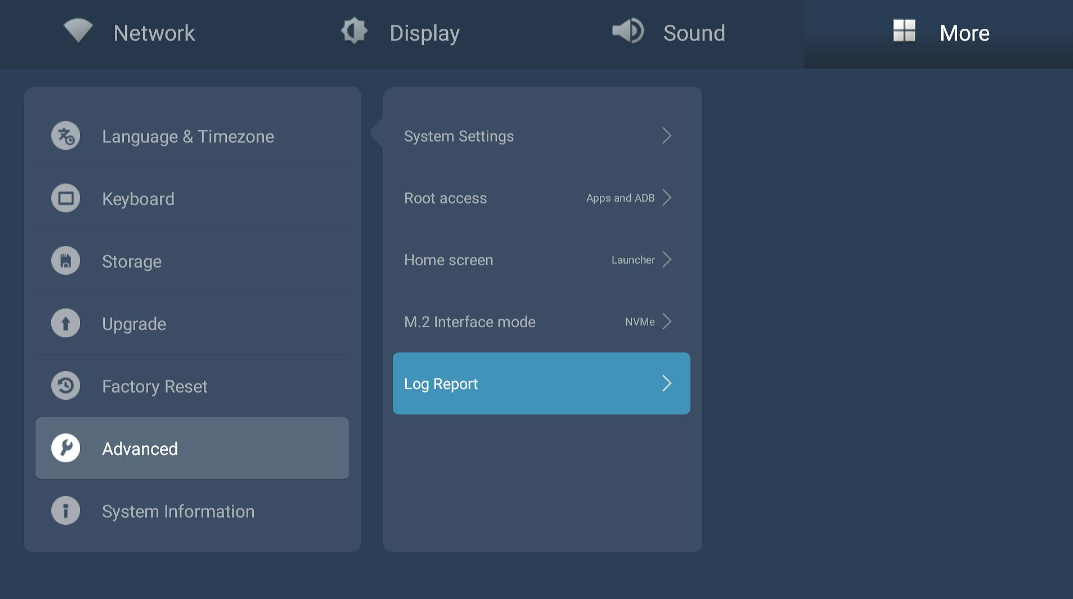Switch to the Network tab label
This screenshot has height=599, width=1073.
coord(154,33)
